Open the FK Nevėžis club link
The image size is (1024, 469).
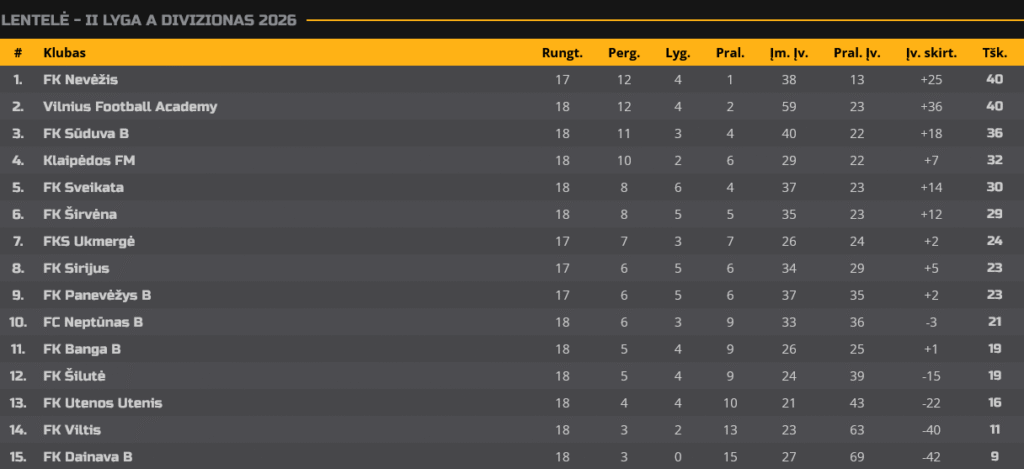(80, 80)
